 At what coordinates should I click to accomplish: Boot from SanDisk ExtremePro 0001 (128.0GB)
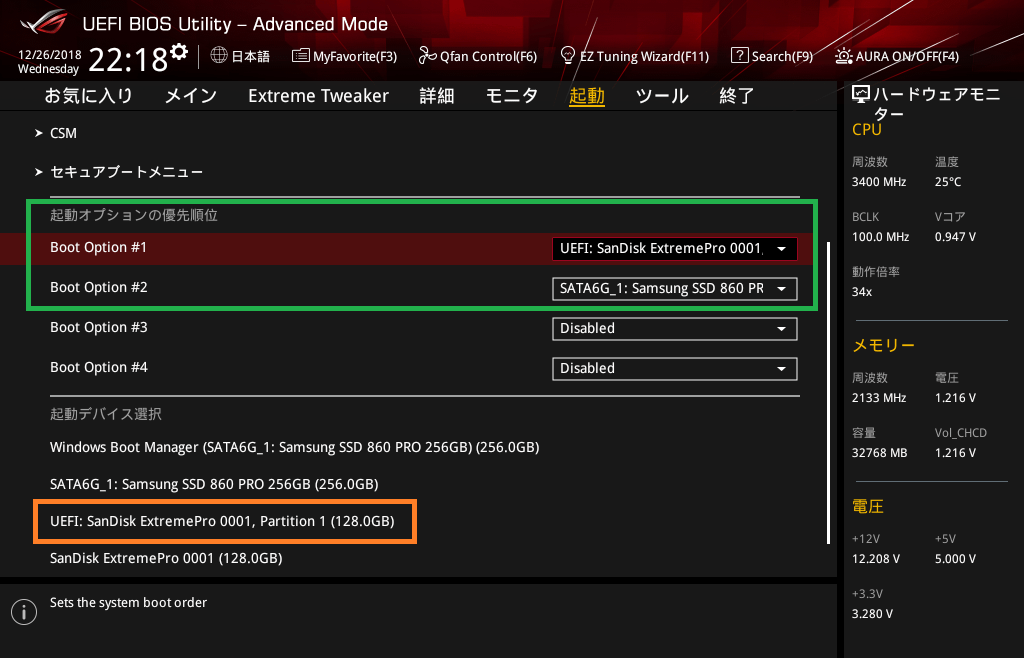tap(166, 558)
